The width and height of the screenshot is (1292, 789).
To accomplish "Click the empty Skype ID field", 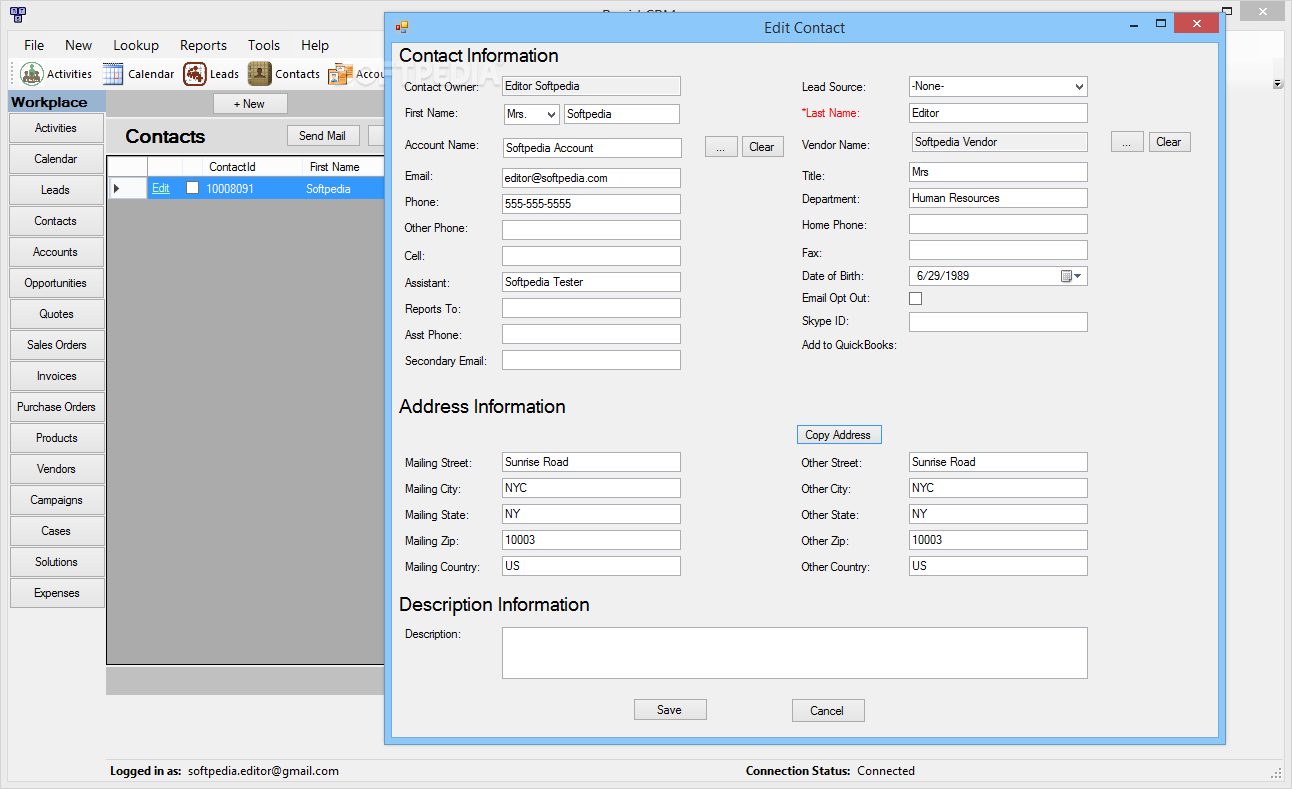I will [x=998, y=322].
